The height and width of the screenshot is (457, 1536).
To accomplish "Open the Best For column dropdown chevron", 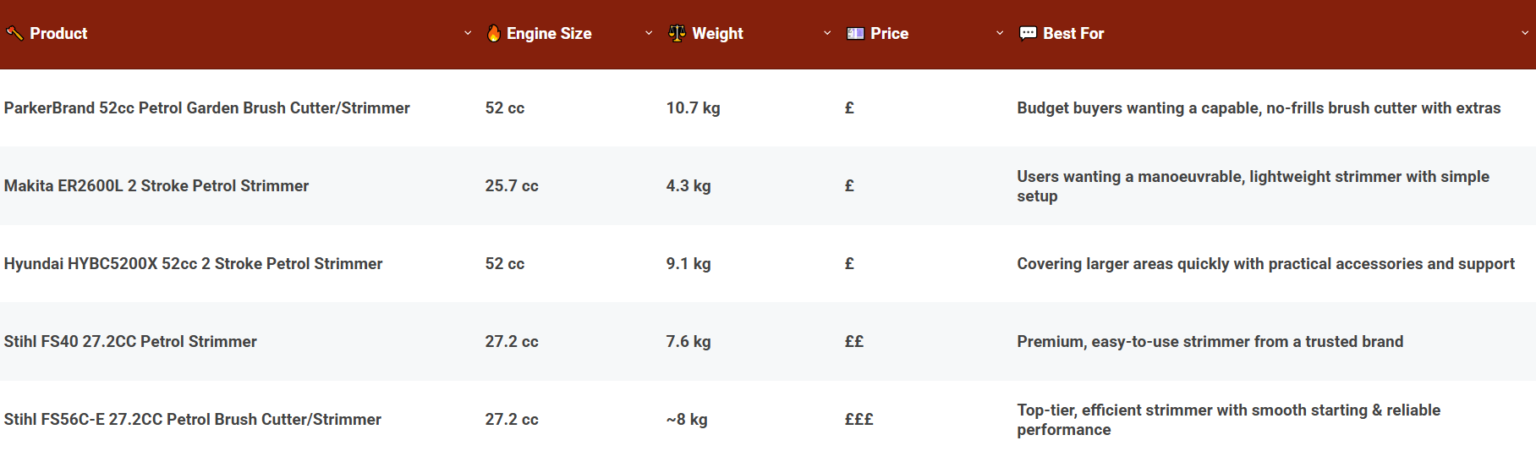I will tap(1524, 33).
